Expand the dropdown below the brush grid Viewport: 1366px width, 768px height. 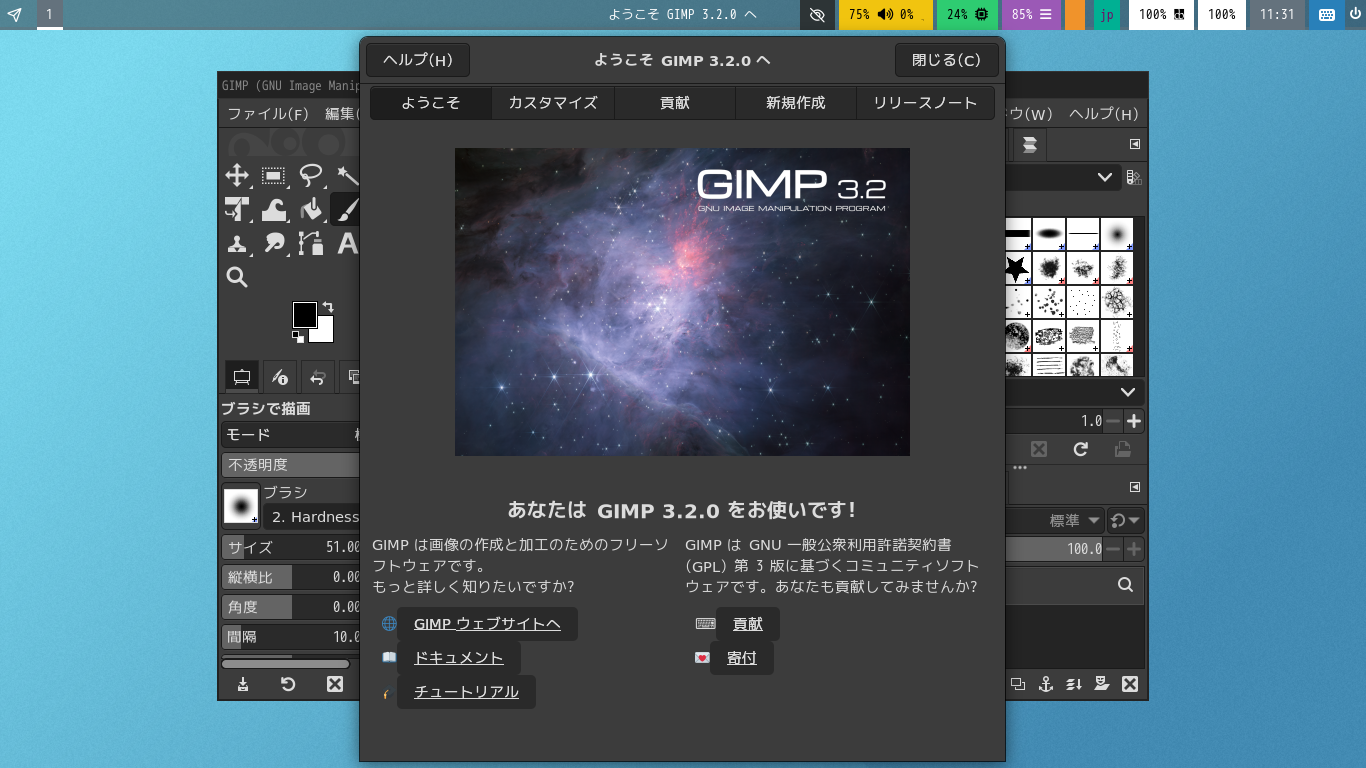click(x=1075, y=393)
